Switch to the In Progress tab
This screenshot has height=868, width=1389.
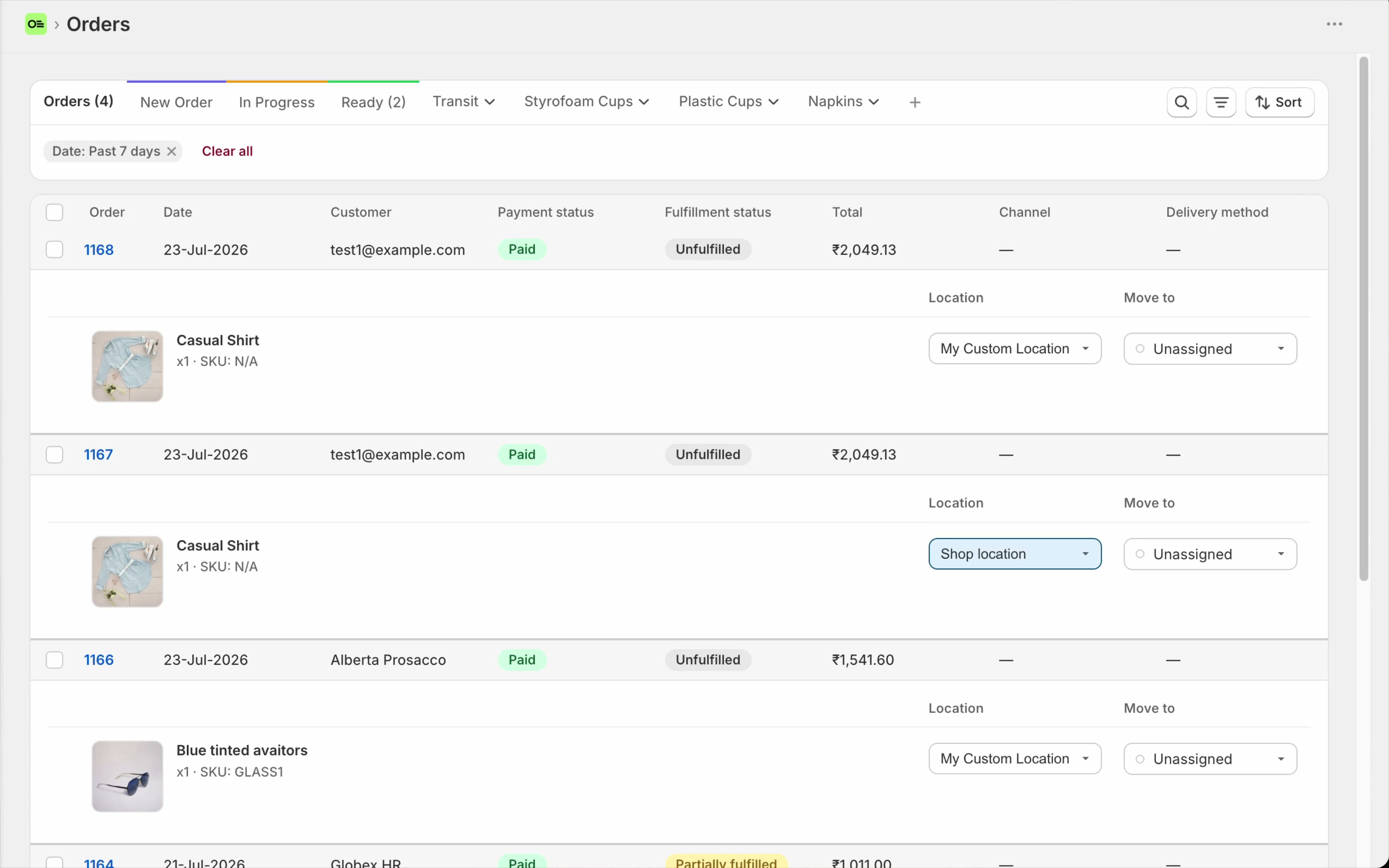click(277, 102)
